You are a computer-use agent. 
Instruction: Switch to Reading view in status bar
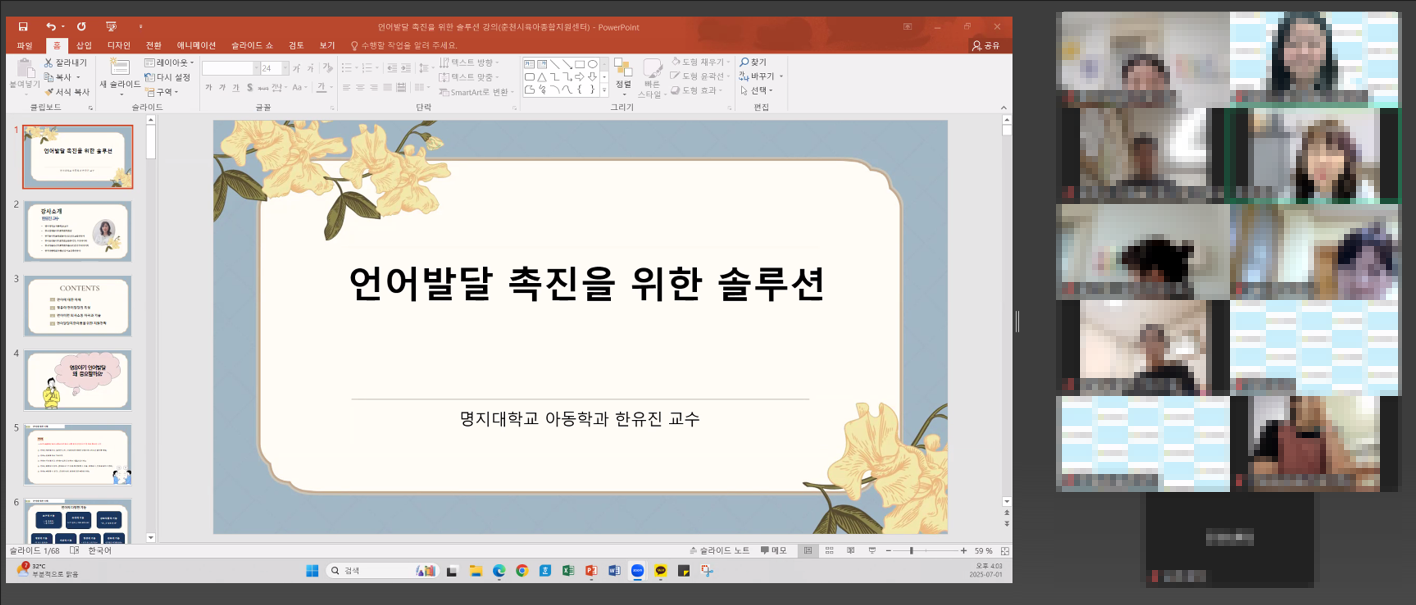click(851, 551)
